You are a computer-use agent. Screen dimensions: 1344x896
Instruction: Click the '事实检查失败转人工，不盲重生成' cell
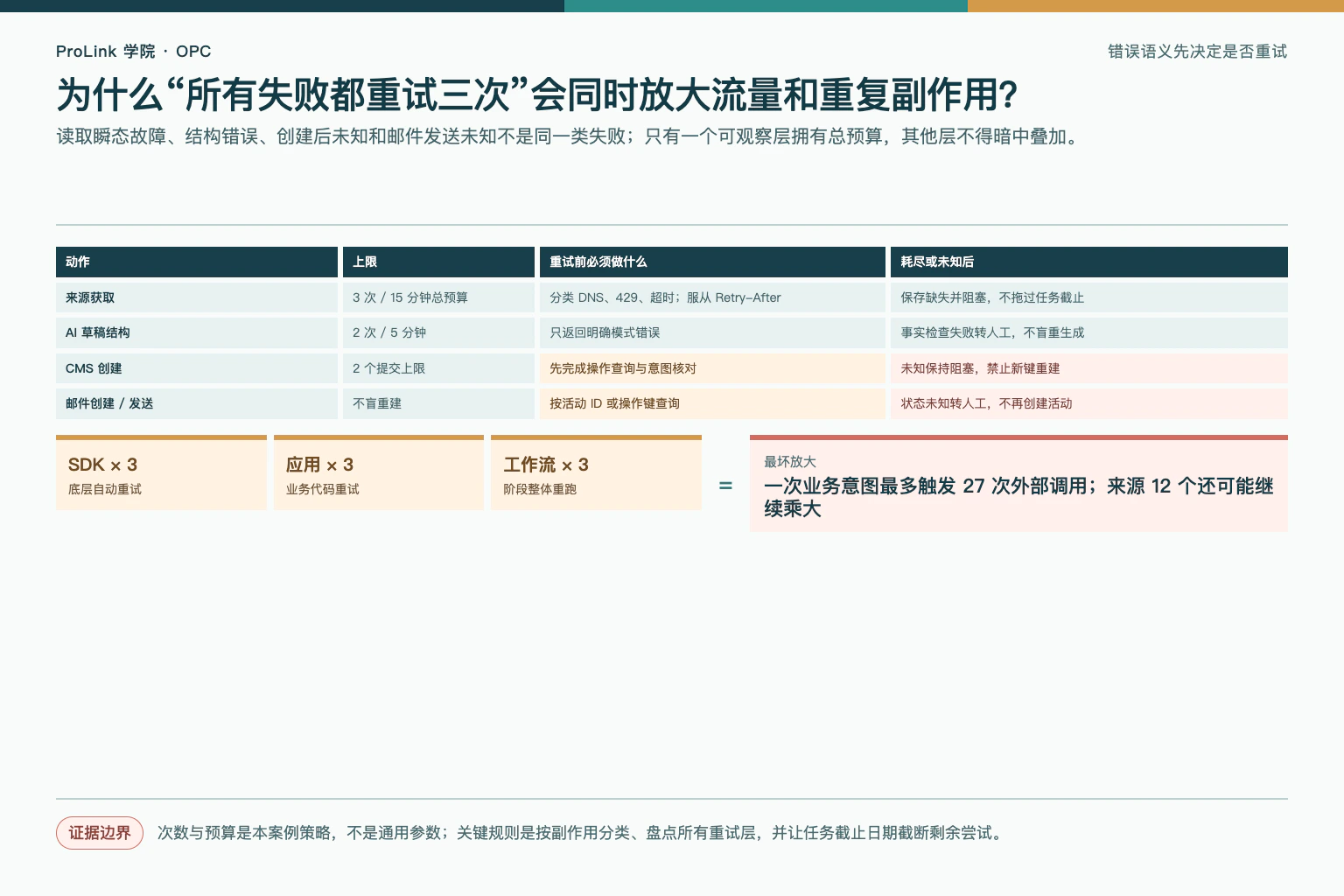pyautogui.click(x=1089, y=332)
